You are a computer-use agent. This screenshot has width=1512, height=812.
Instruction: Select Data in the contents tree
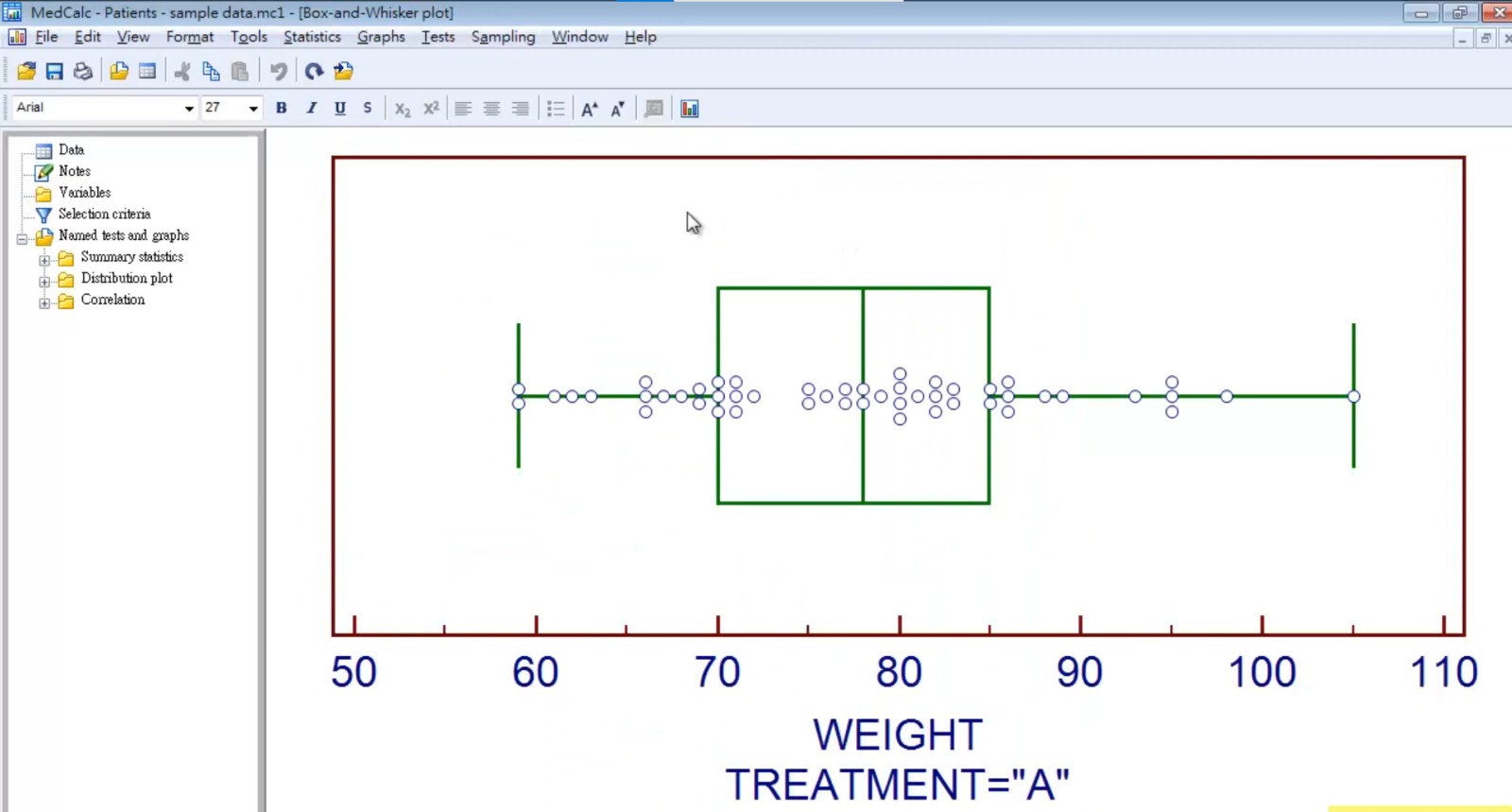tap(71, 149)
